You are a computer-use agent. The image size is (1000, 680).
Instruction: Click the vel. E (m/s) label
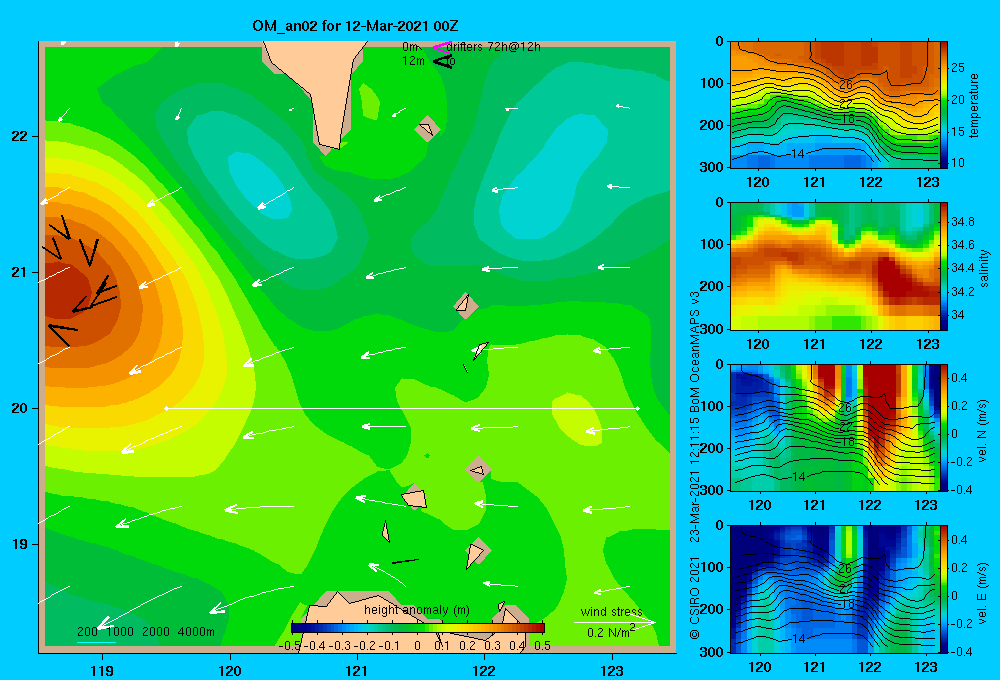point(982,592)
